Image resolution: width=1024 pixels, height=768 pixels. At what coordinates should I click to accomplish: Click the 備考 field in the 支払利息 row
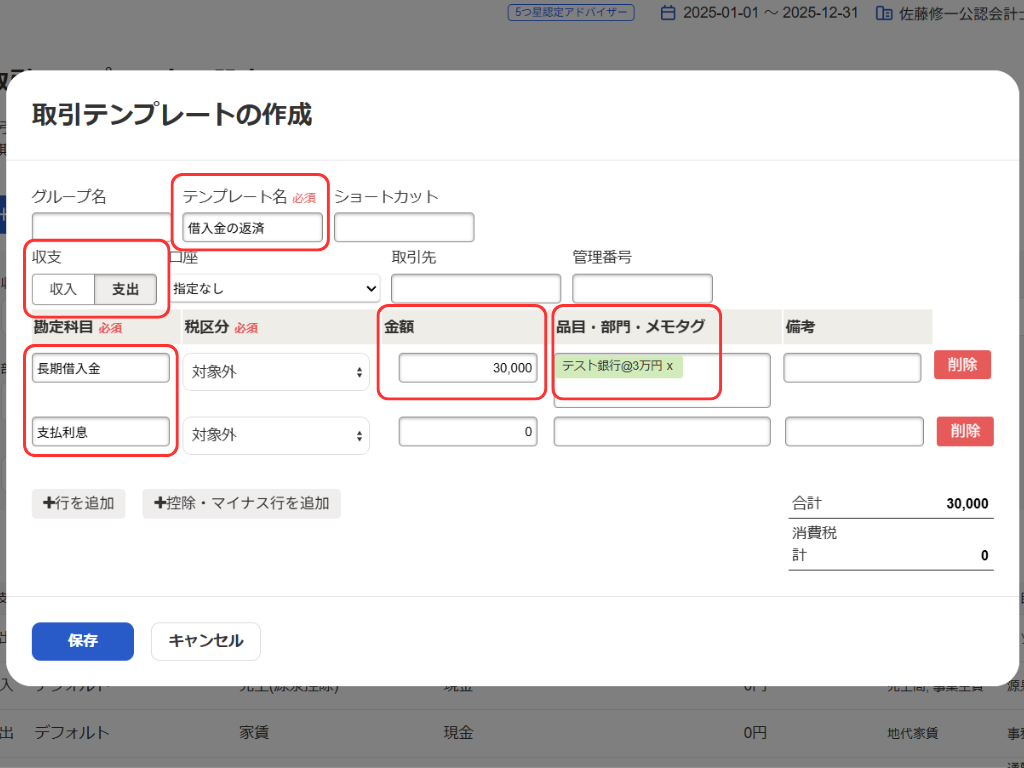854,431
